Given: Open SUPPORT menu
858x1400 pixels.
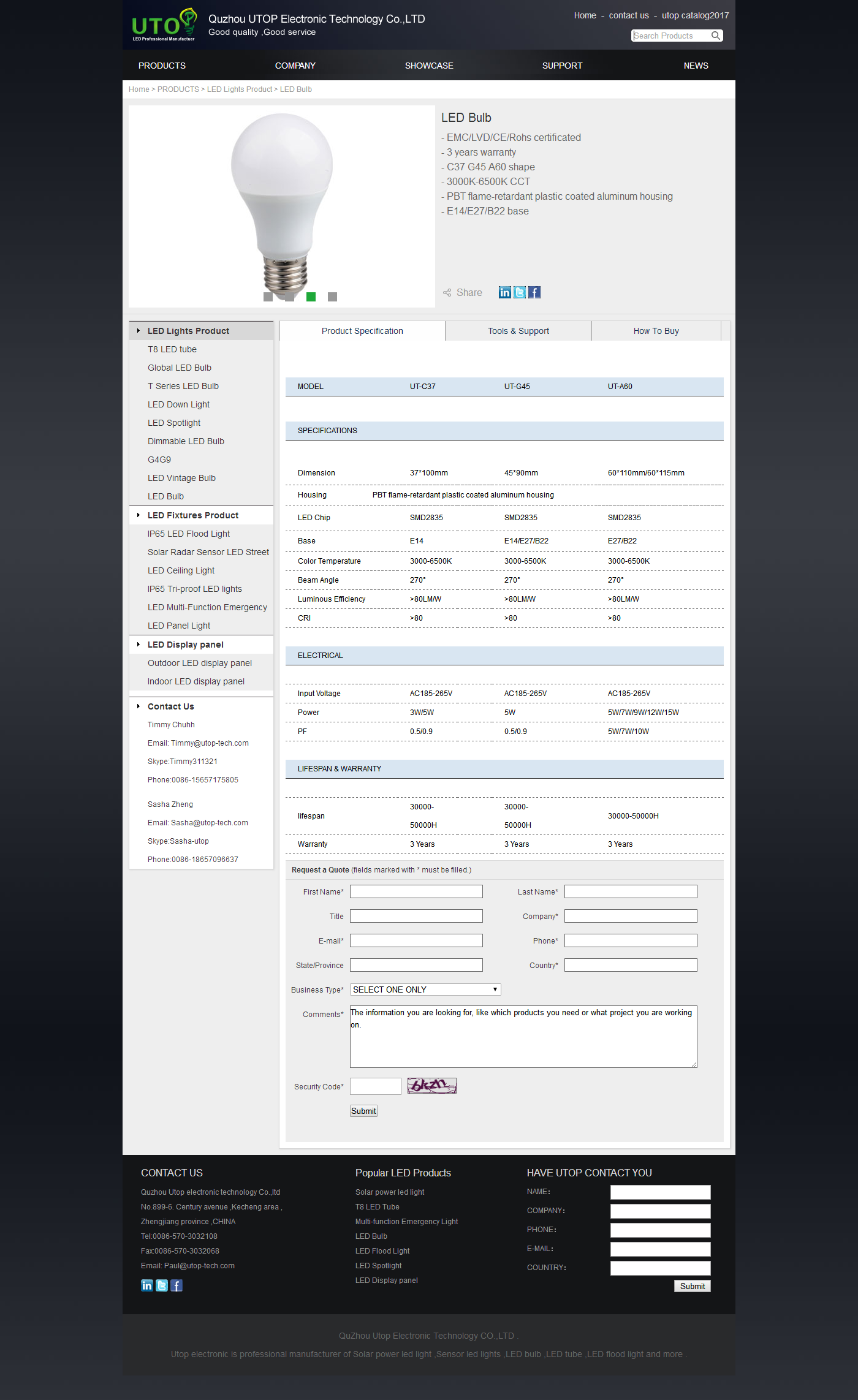Looking at the screenshot, I should pos(562,66).
